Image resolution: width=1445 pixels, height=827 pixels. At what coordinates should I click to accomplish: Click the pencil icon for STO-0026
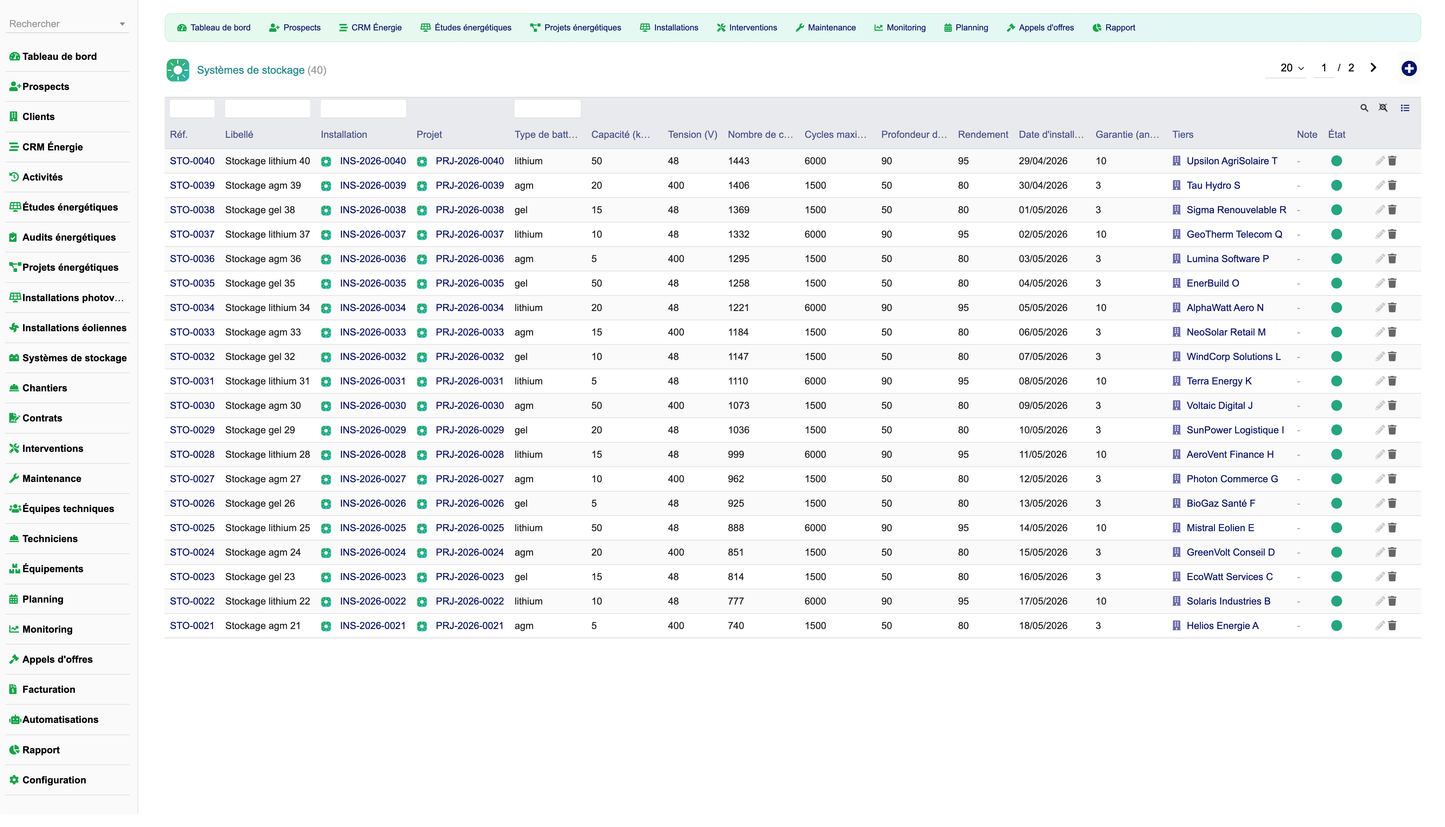(x=1380, y=503)
